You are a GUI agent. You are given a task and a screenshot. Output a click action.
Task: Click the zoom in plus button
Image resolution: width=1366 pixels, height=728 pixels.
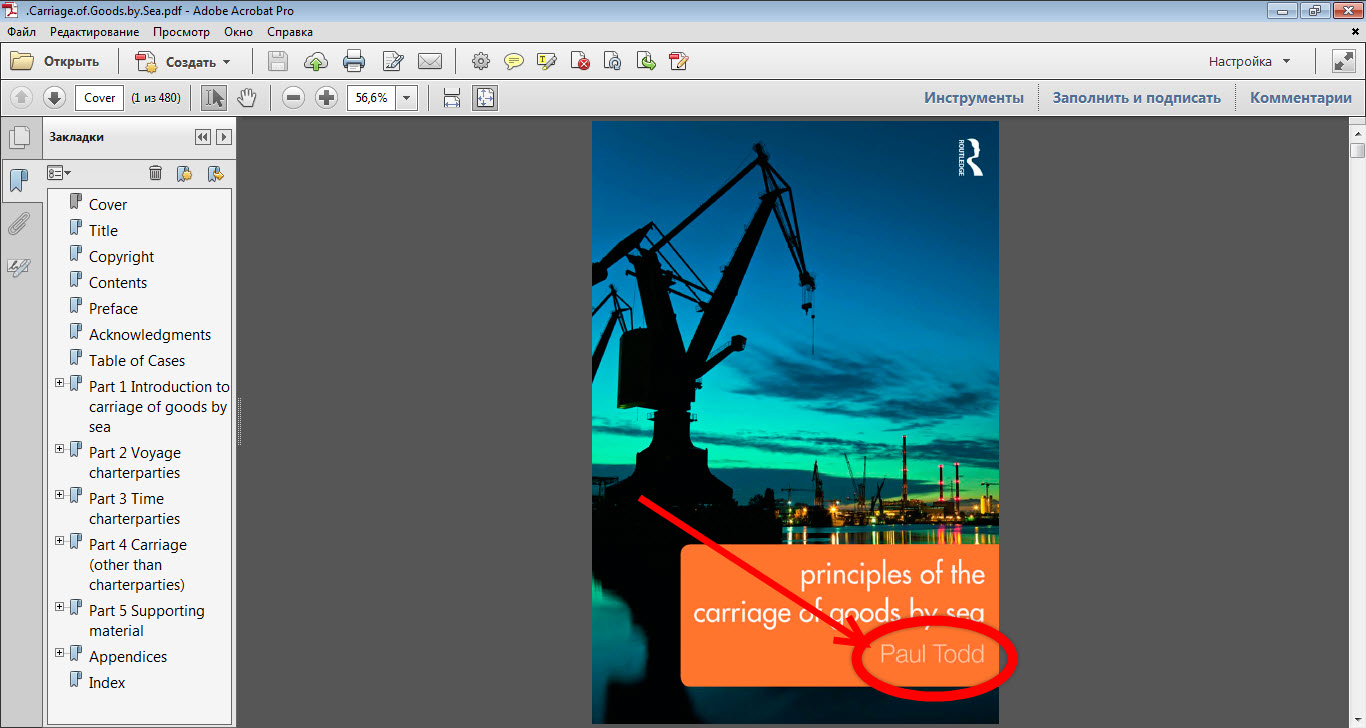(x=326, y=98)
